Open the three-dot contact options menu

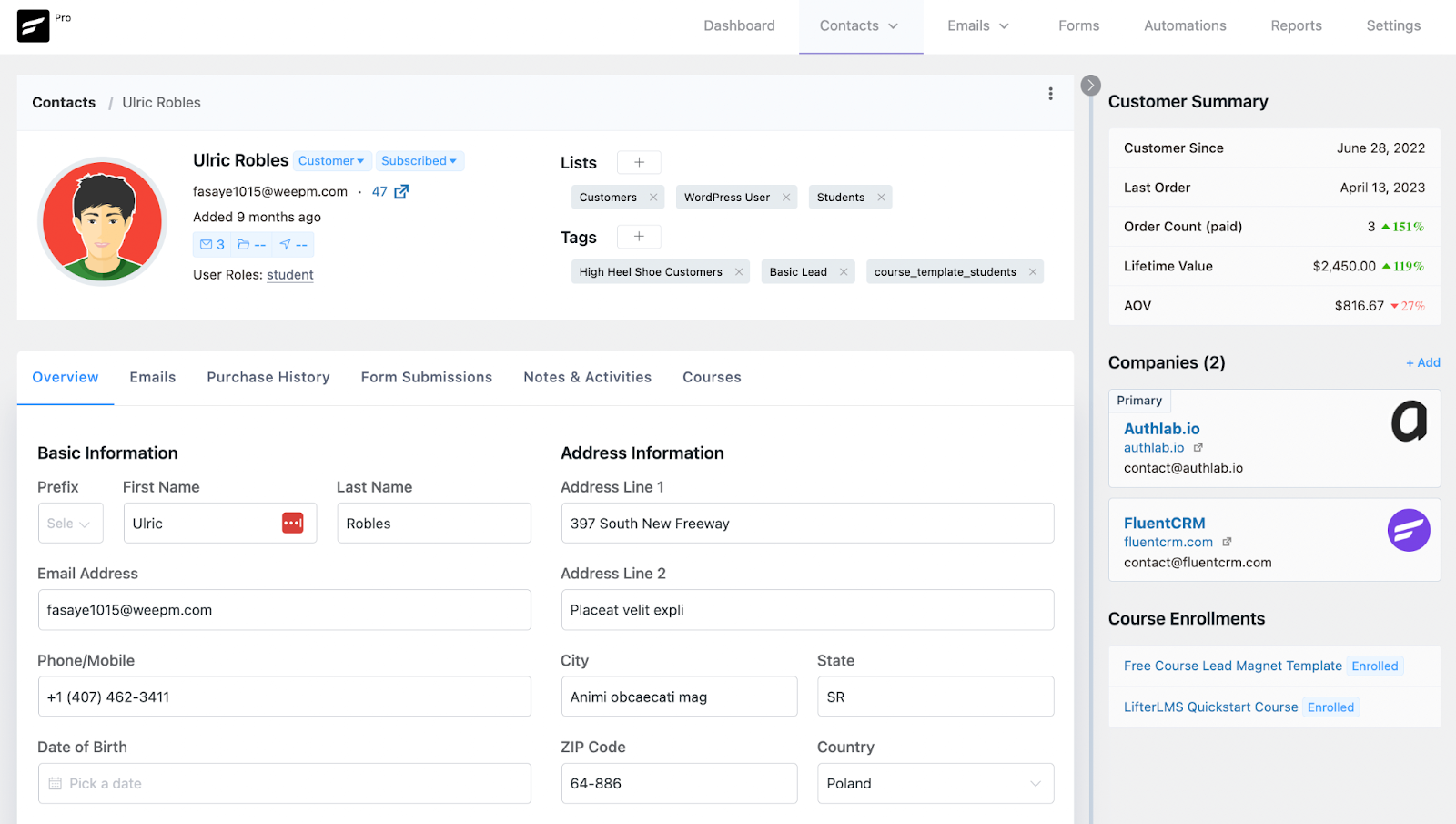tap(1050, 94)
